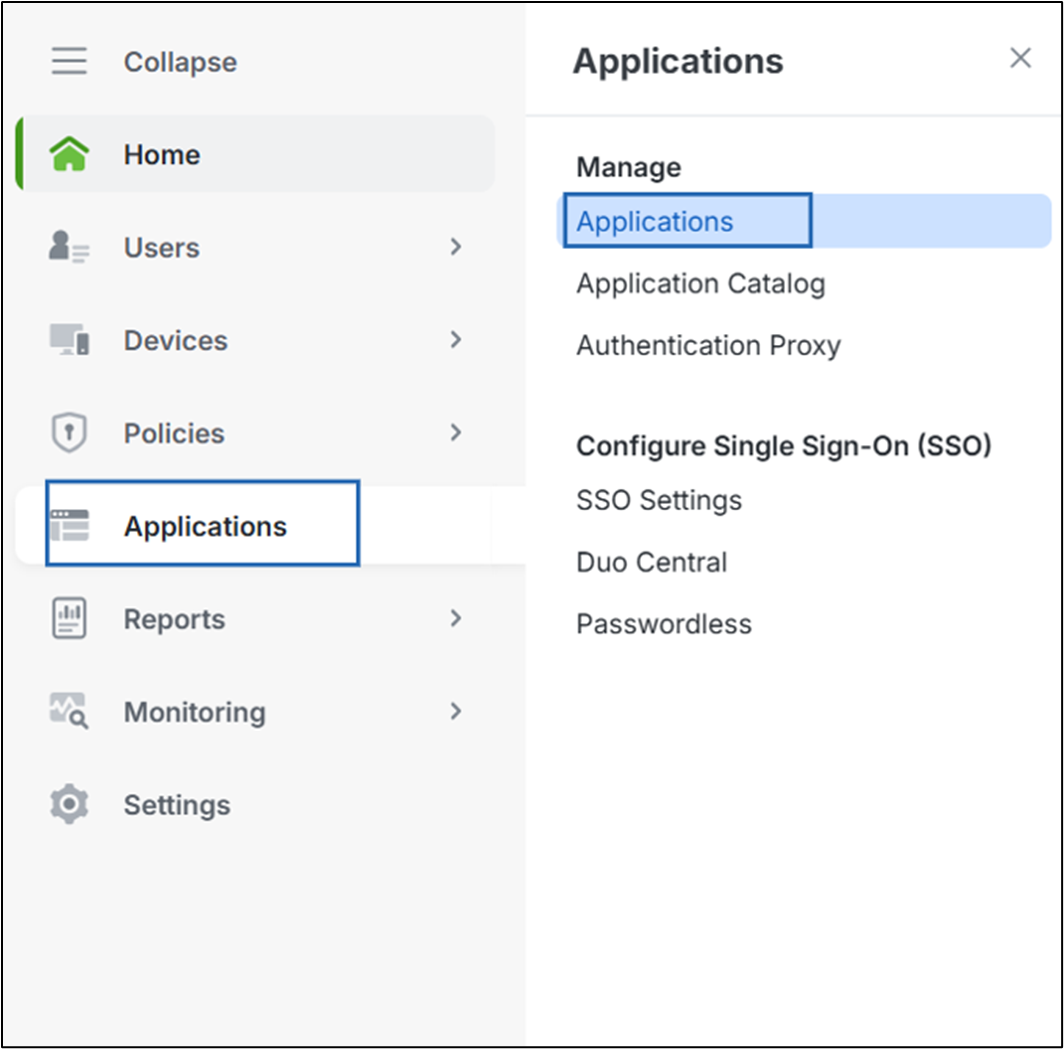This screenshot has width=1064, height=1049.
Task: Open the Policies menu label
Action: coord(174,434)
